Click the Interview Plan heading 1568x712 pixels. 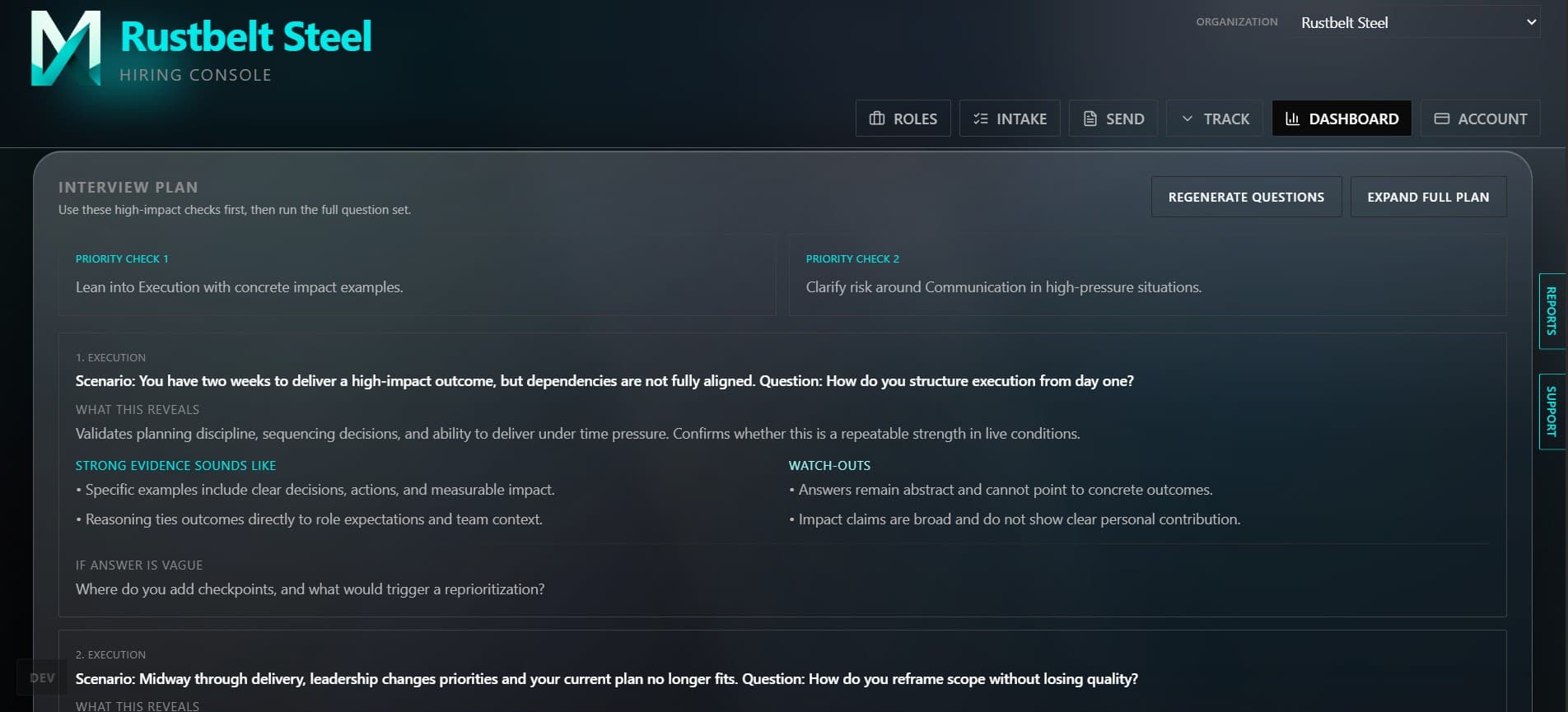click(128, 187)
